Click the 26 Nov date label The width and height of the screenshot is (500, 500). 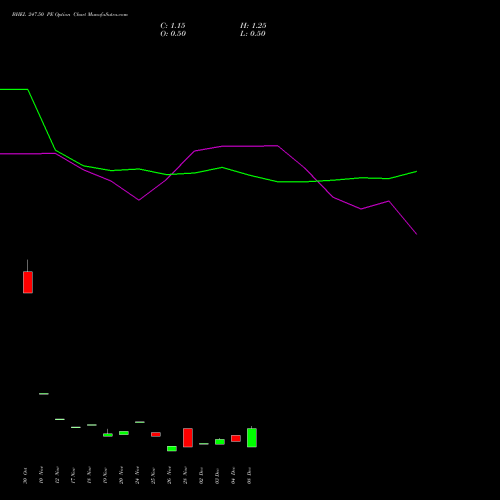click(x=169, y=476)
